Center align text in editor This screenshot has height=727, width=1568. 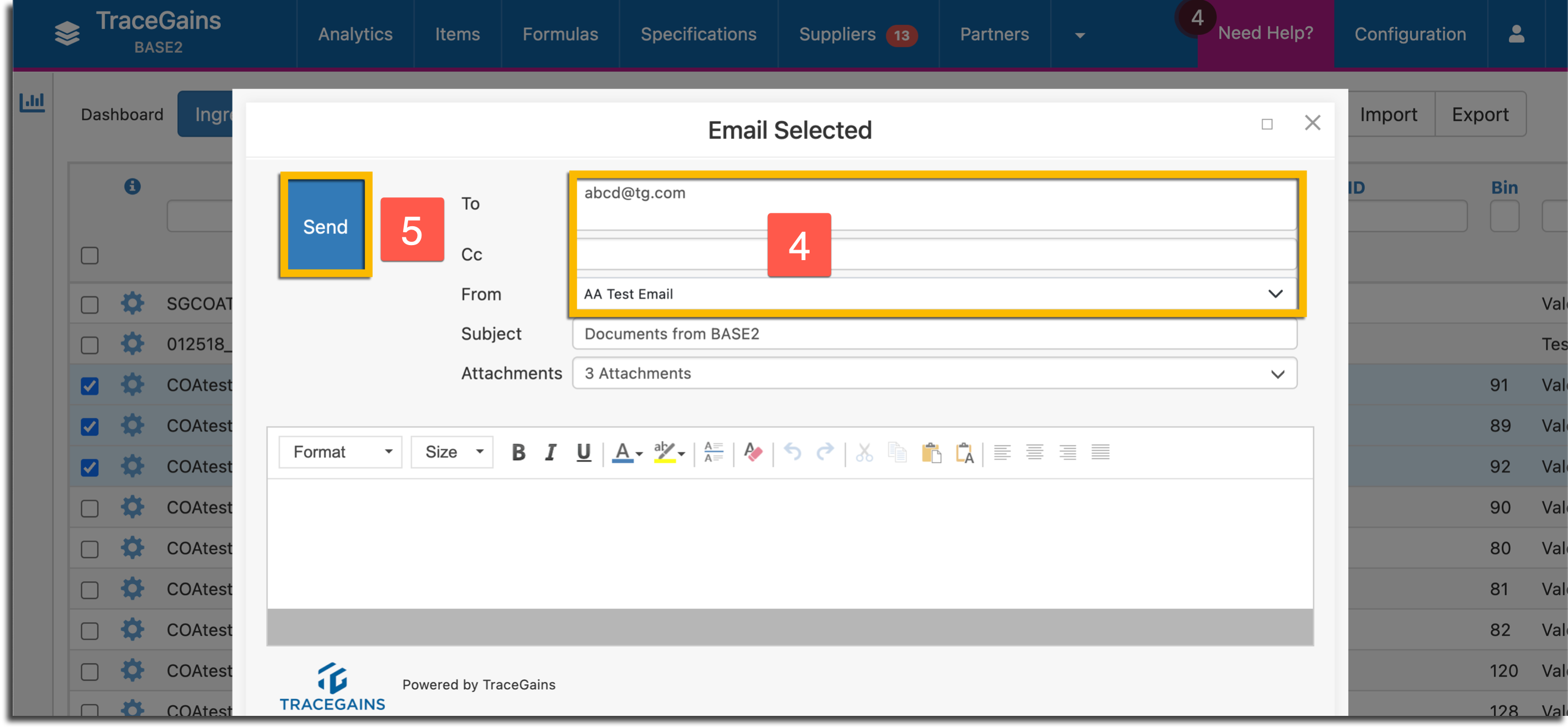point(1034,452)
